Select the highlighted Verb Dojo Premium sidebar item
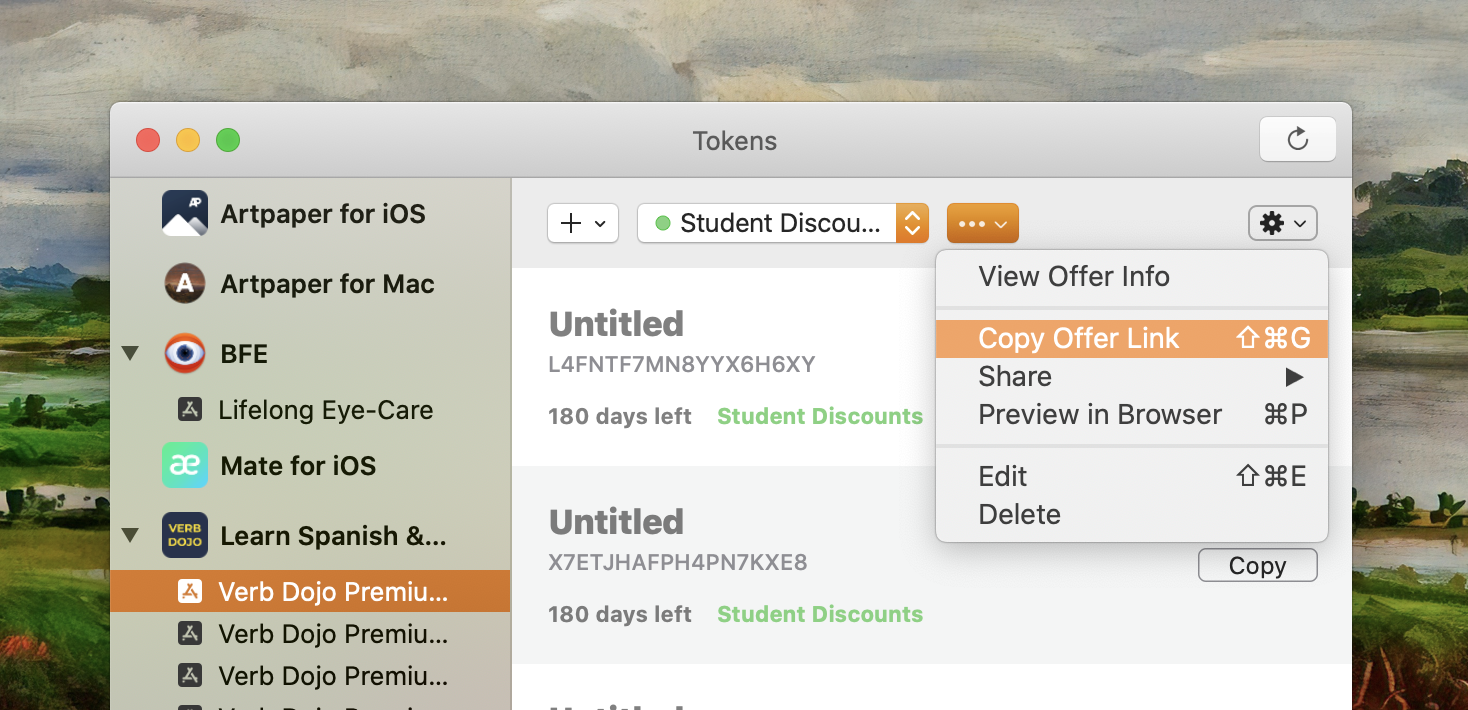 [310, 591]
